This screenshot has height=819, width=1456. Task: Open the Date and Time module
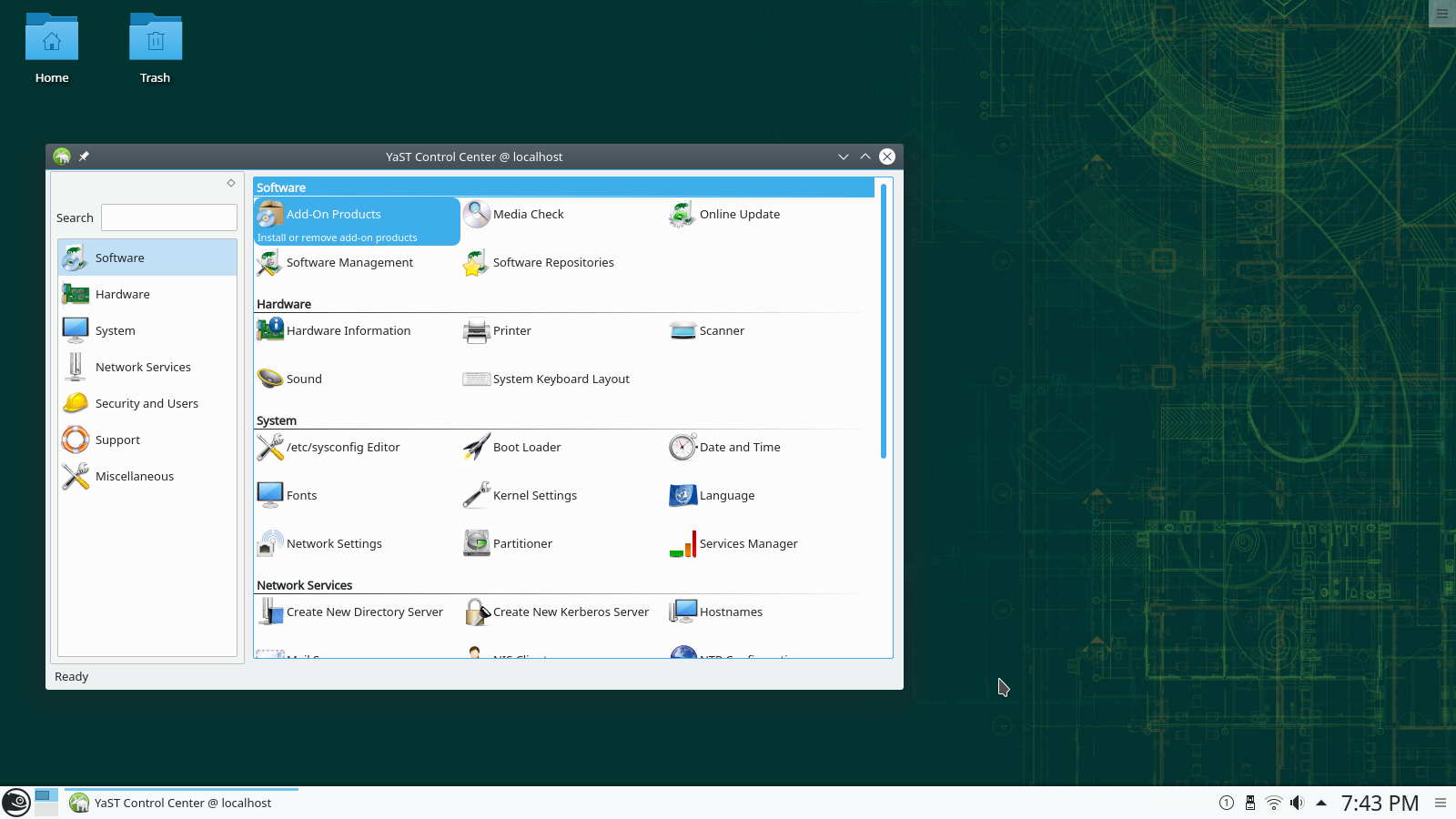pos(725,448)
